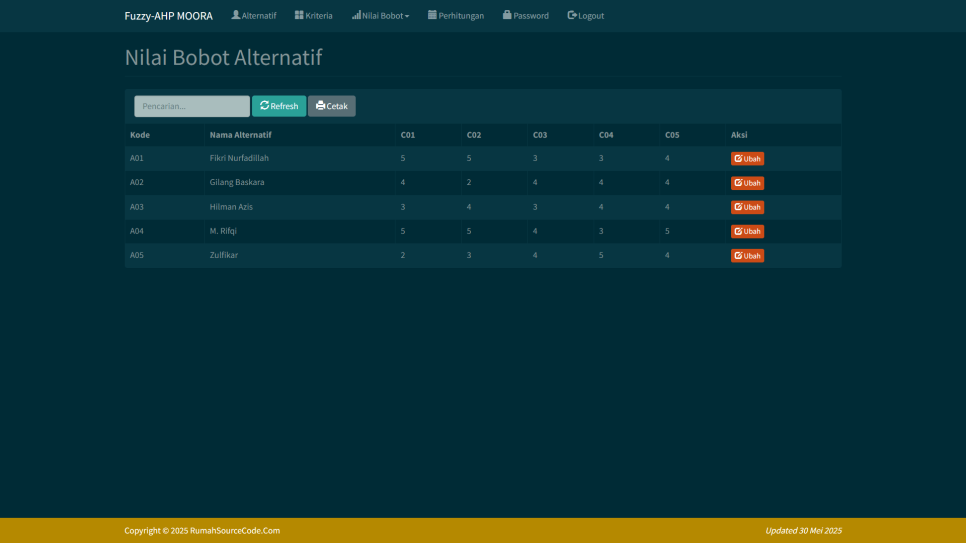
Task: Open the Kriteria menu item
Action: pos(319,16)
